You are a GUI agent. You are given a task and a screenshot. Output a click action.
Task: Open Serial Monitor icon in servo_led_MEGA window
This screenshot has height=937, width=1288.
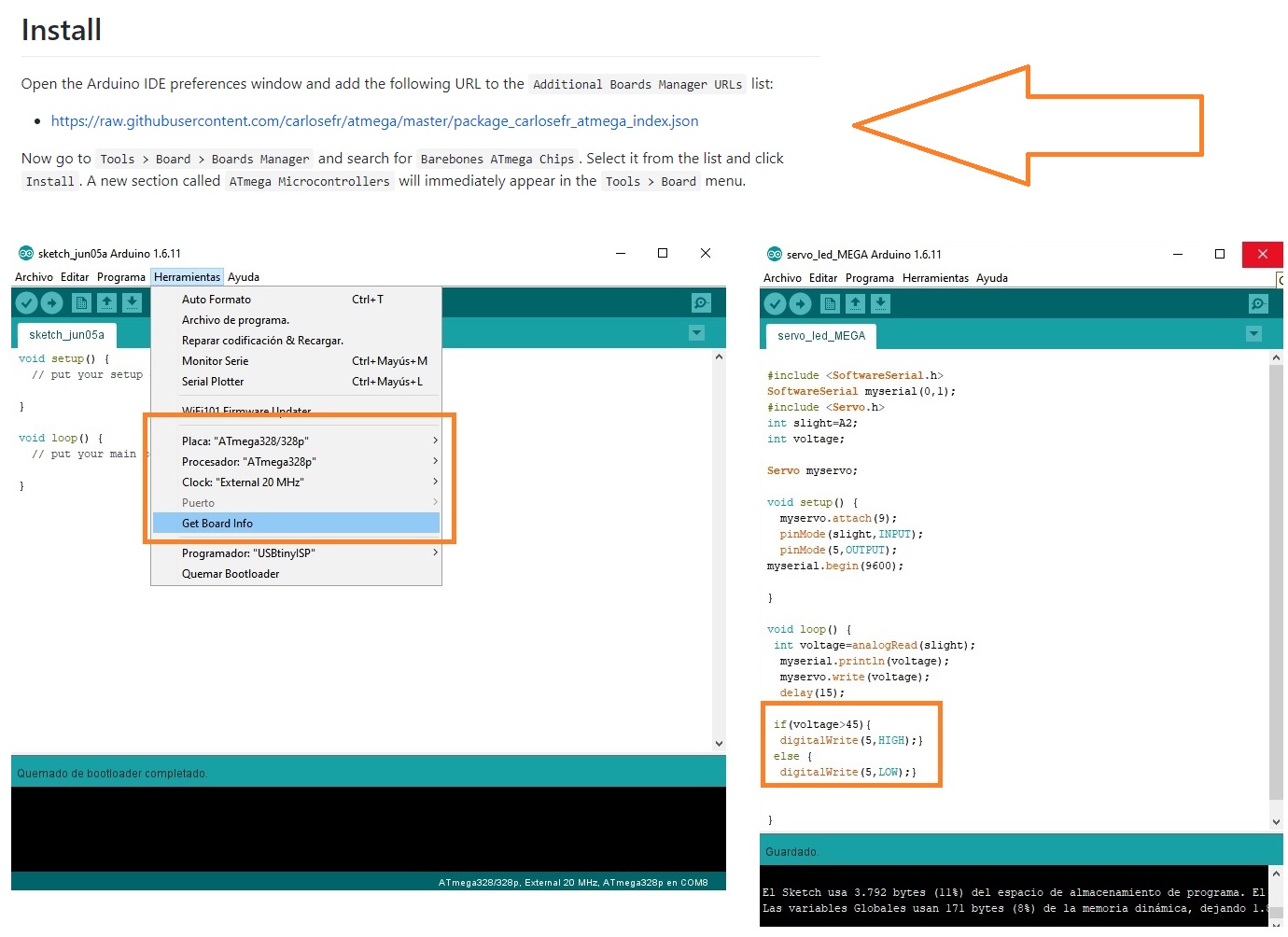pos(1258,303)
